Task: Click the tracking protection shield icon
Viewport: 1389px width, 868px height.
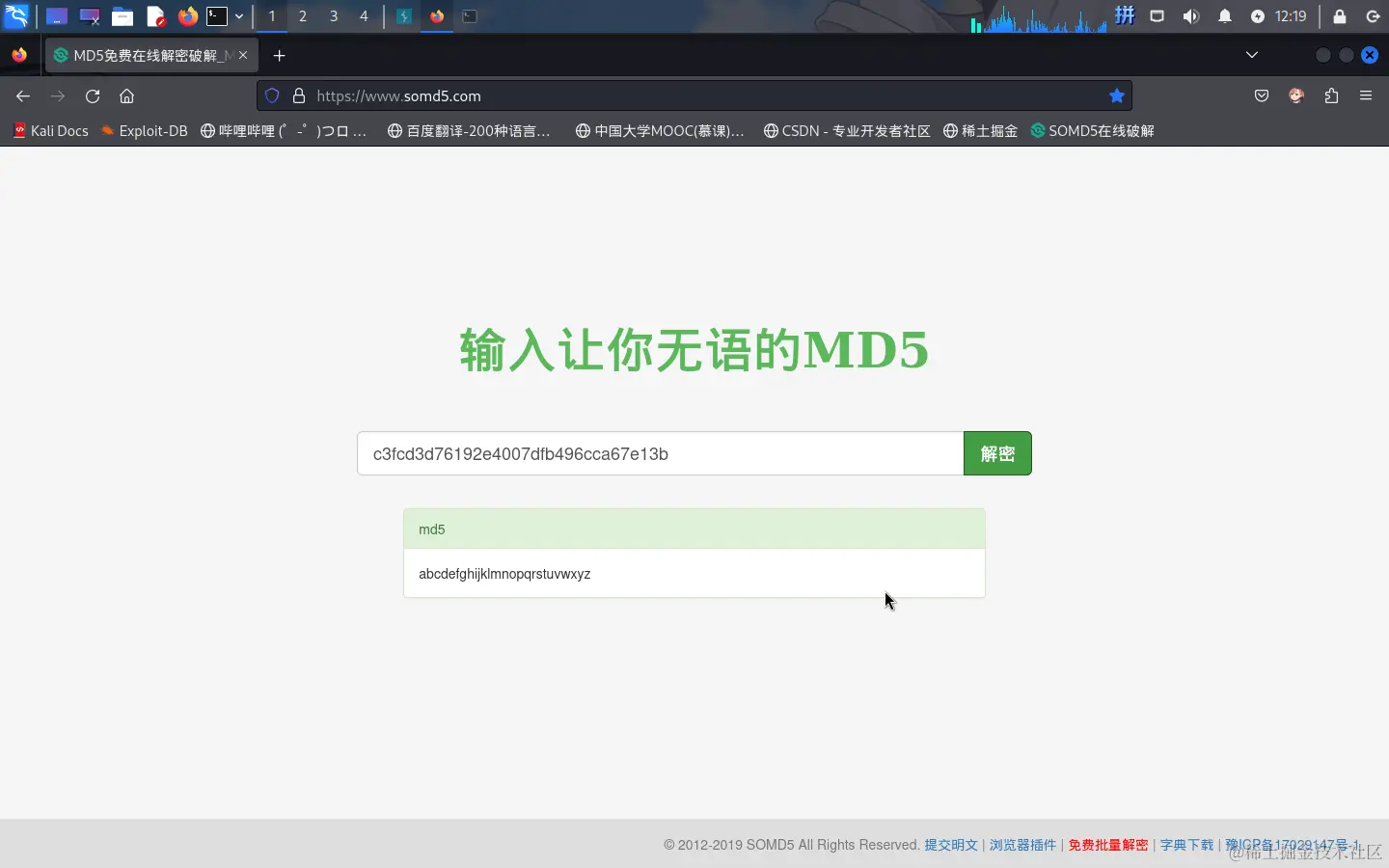Action: [272, 95]
